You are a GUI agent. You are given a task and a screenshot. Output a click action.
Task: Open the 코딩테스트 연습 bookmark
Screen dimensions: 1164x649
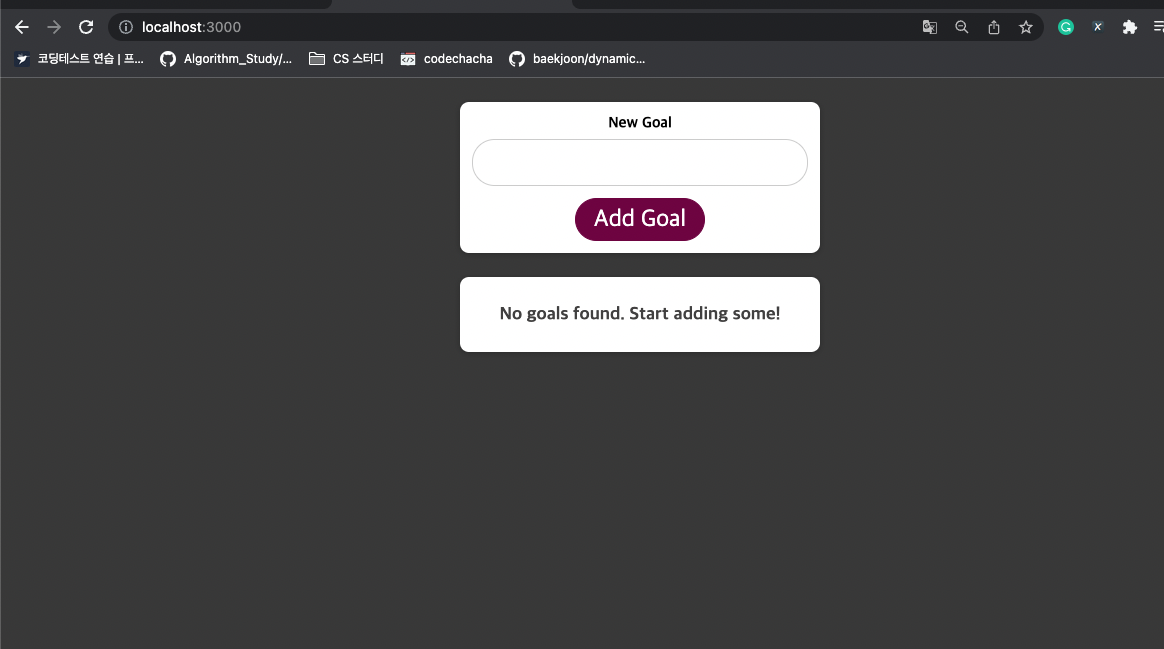(x=79, y=59)
